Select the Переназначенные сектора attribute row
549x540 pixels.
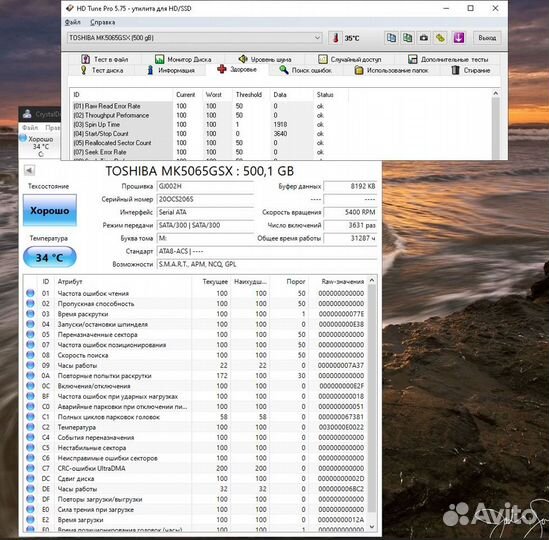click(x=196, y=334)
